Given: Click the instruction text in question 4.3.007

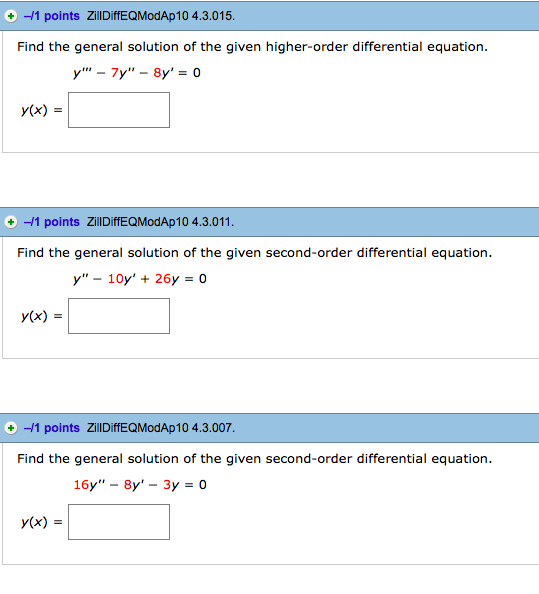Looking at the screenshot, I should click(x=255, y=459).
